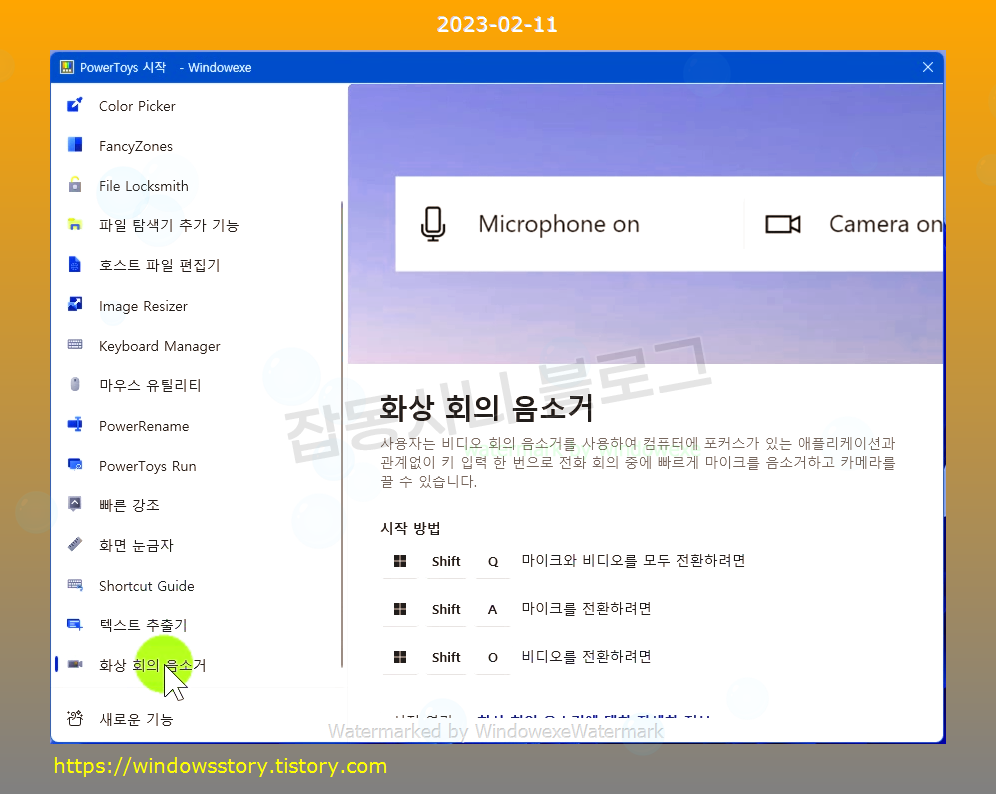Screen dimensions: 996x794
Task: Open PowerRename page
Action: tap(197, 426)
